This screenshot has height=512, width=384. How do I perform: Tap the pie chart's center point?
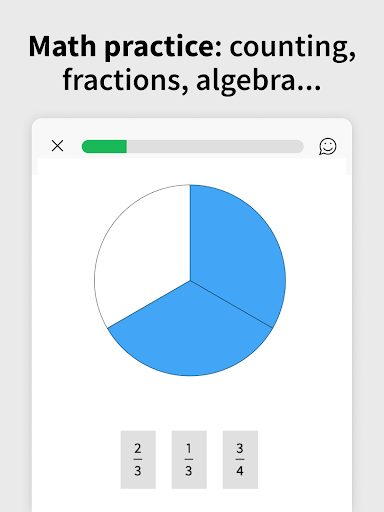[x=190, y=281]
